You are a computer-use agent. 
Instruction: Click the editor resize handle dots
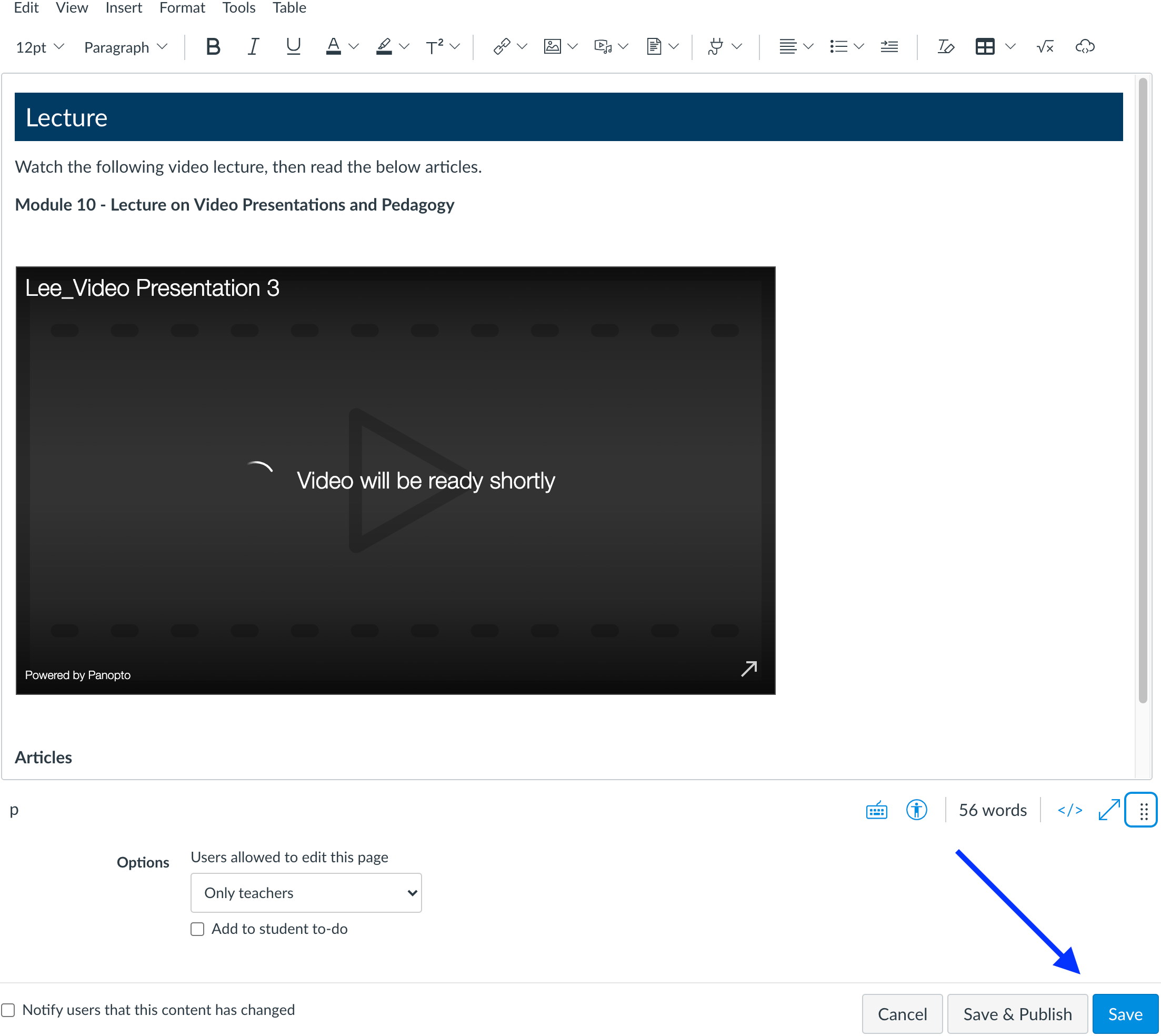click(1142, 810)
